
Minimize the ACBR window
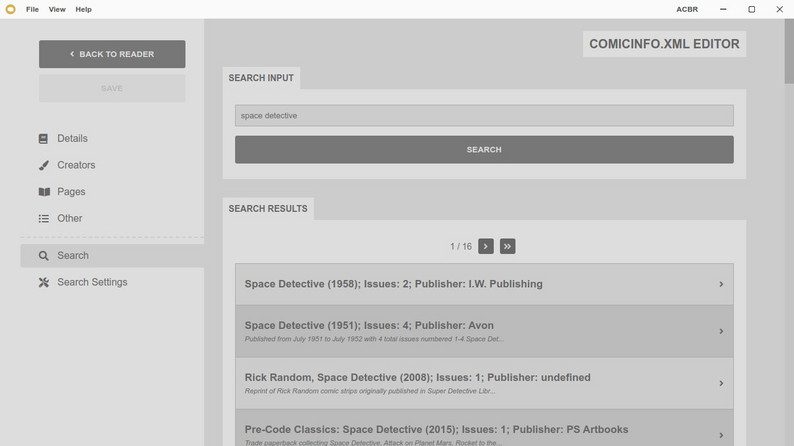point(723,9)
